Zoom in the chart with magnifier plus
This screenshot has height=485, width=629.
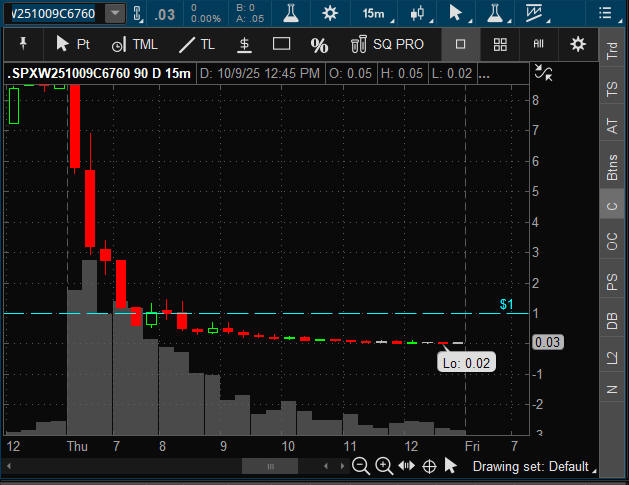[x=384, y=465]
